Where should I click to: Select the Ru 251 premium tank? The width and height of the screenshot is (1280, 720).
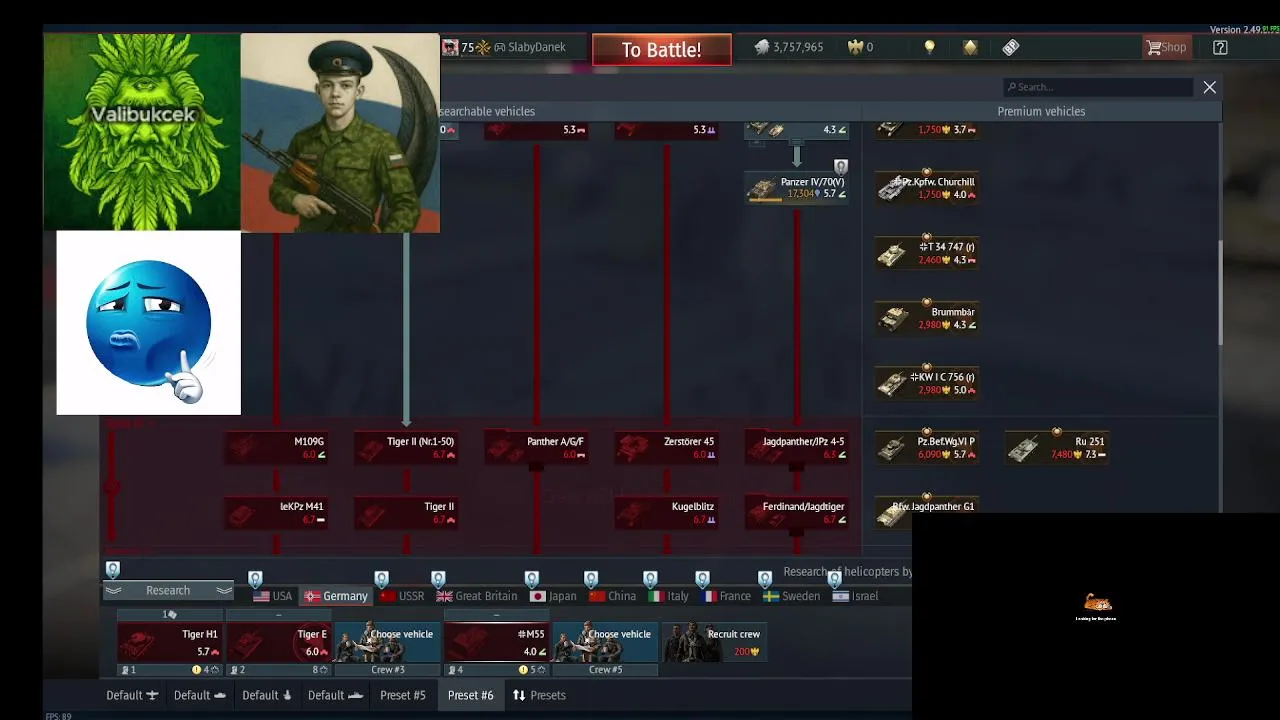pyautogui.click(x=1057, y=447)
